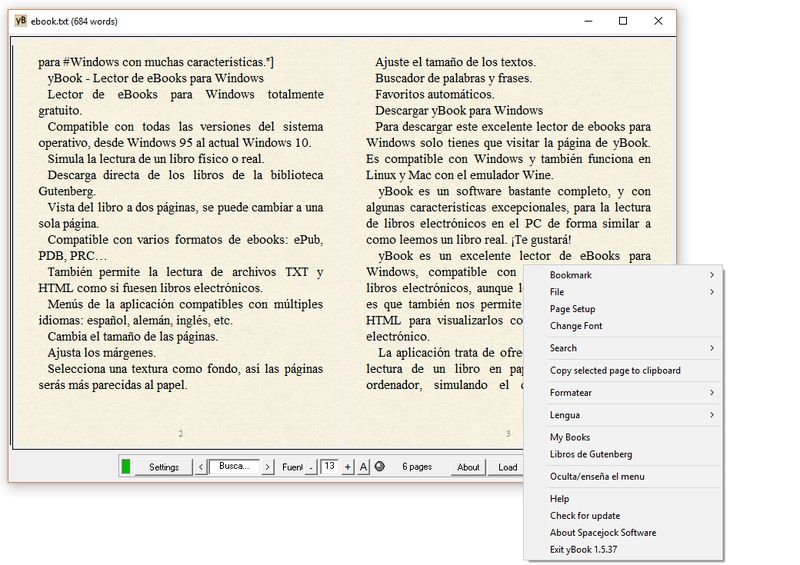The width and height of the screenshot is (800, 565).
Task: Click the round gray sphere icon
Action: (x=380, y=466)
